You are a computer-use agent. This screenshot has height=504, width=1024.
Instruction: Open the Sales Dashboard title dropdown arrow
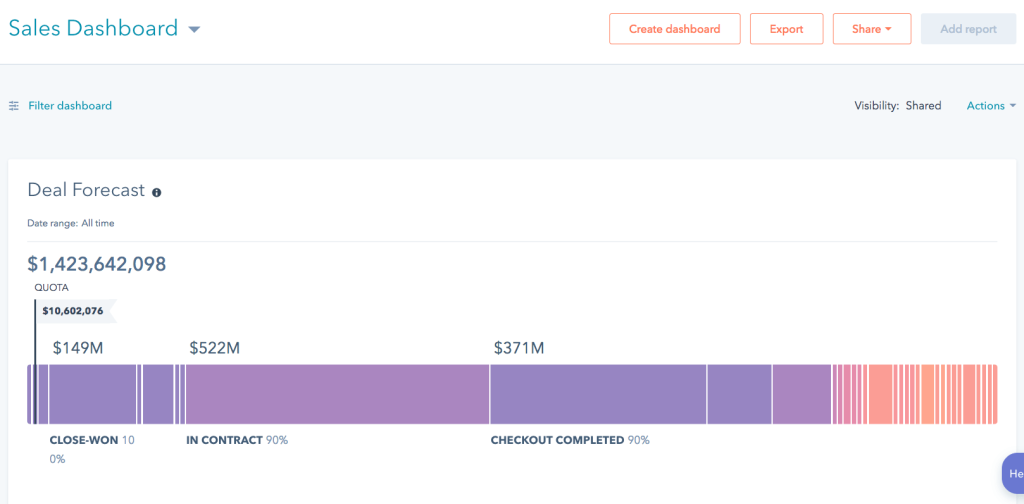tap(194, 29)
